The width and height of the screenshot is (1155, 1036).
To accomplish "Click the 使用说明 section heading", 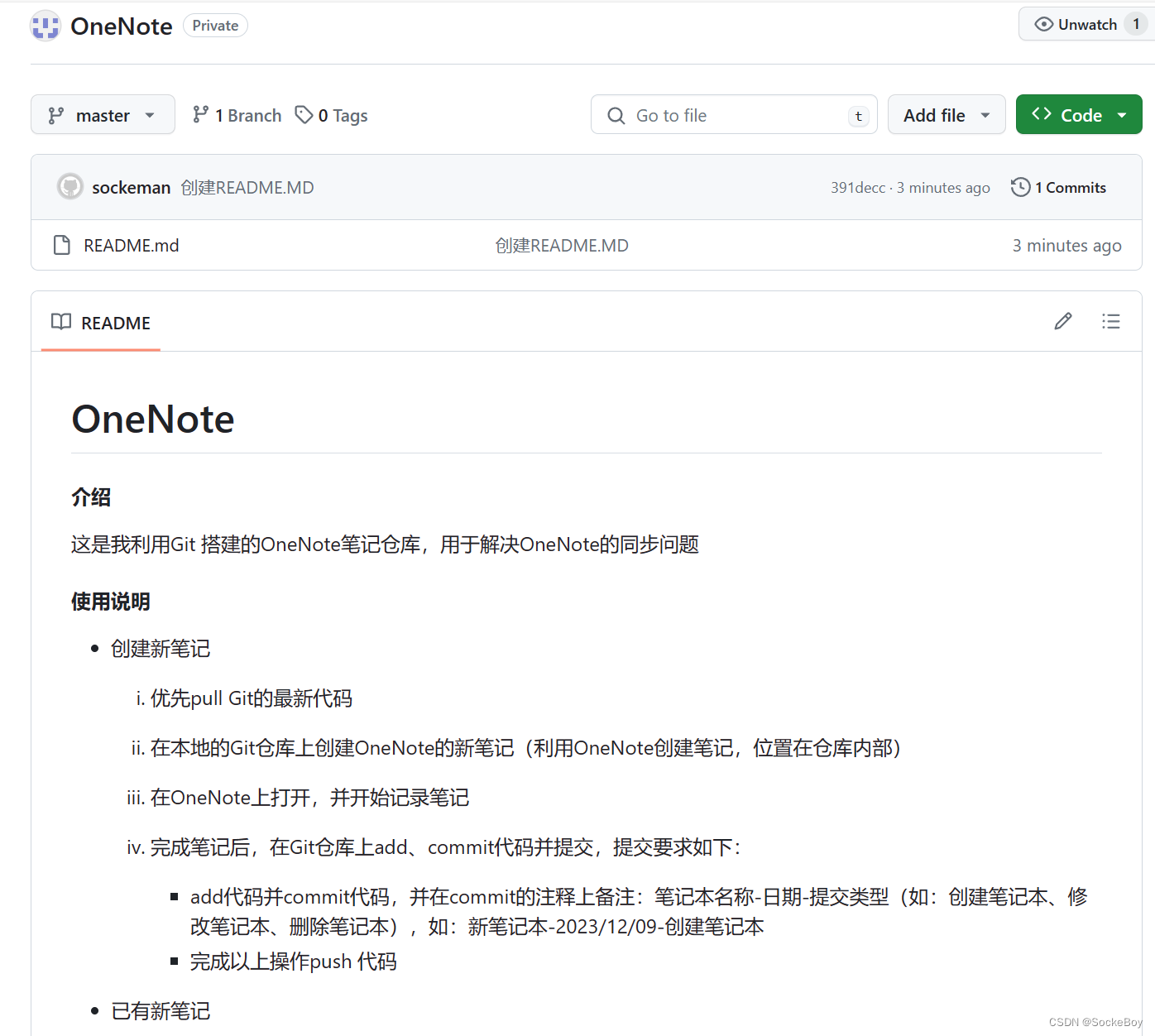I will tap(111, 602).
